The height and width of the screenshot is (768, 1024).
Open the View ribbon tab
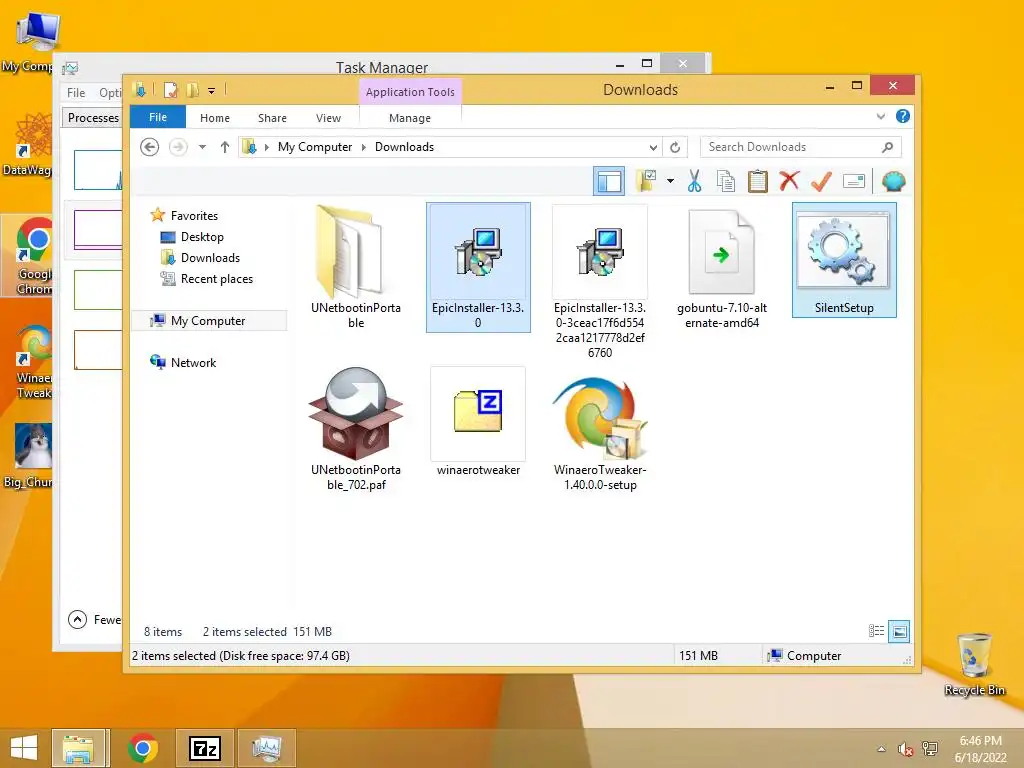tap(328, 118)
